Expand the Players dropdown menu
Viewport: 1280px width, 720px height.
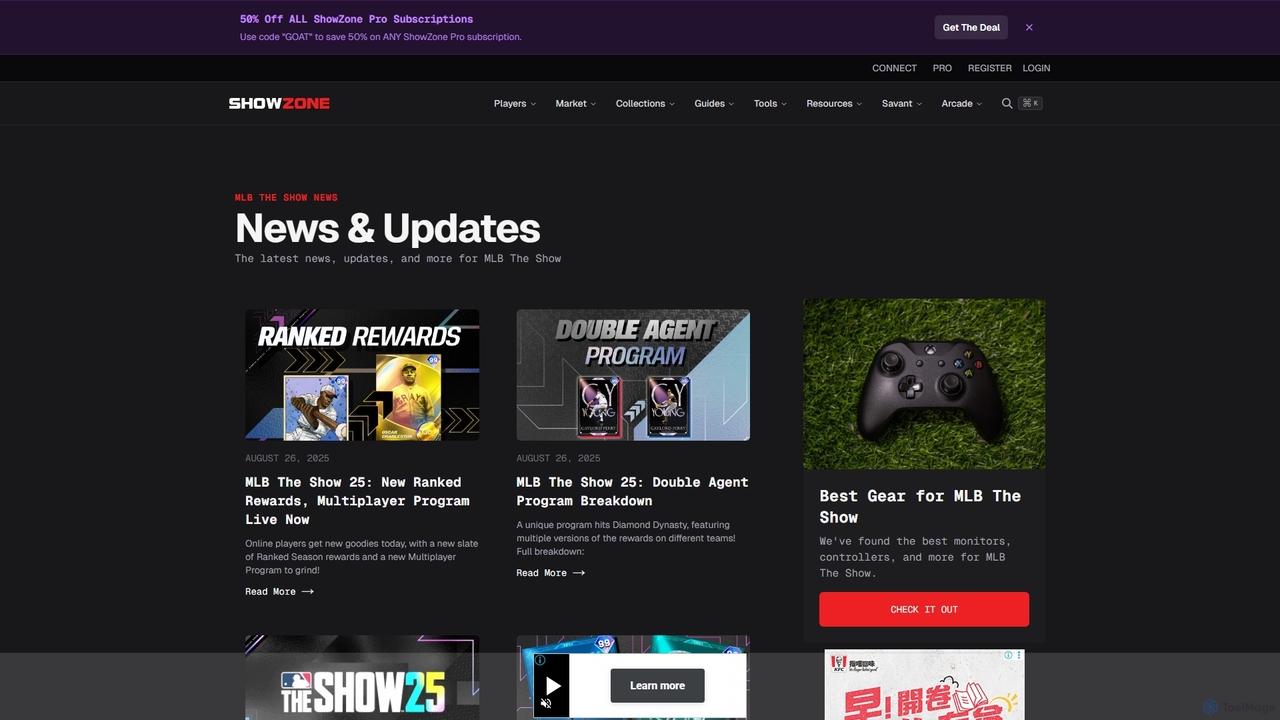515,103
